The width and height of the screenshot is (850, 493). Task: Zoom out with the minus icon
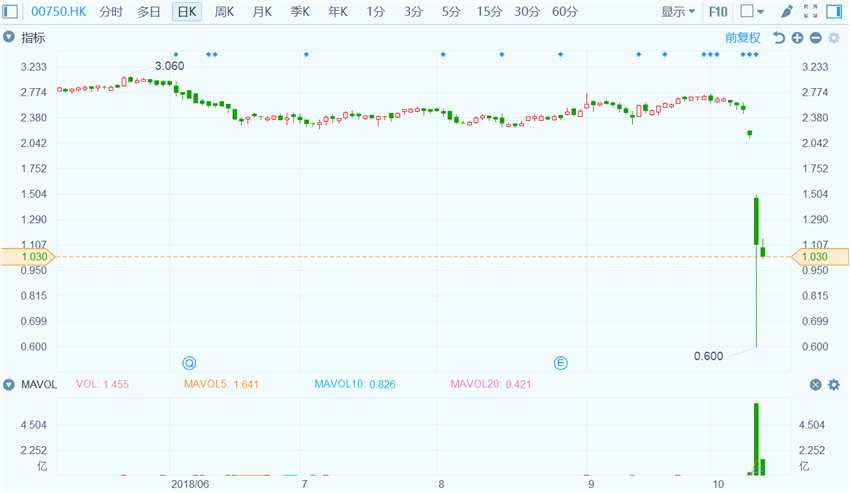tap(816, 37)
